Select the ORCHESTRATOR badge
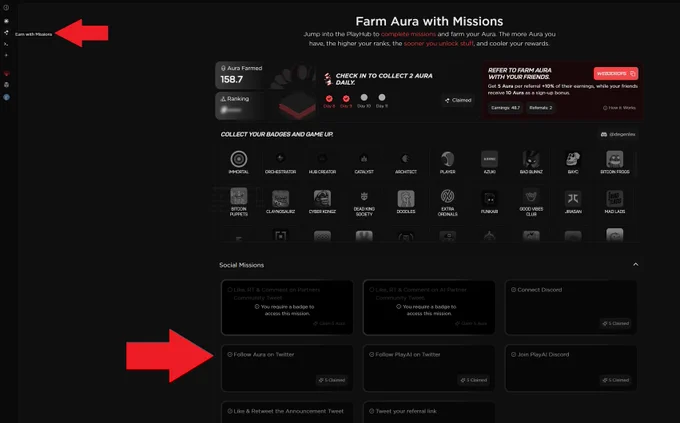Screen dimensions: 680x423 [280, 162]
